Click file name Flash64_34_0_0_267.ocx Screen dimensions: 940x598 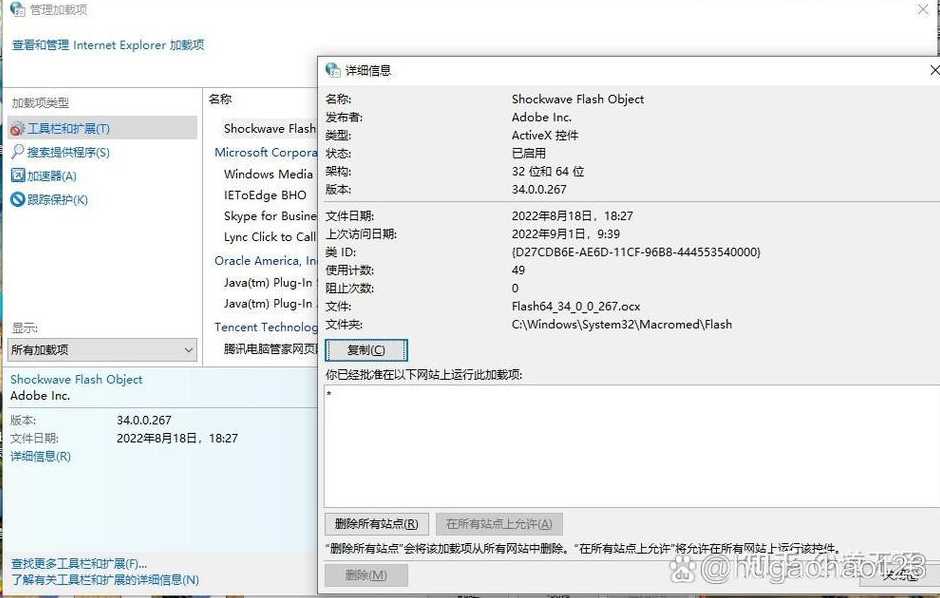point(576,306)
